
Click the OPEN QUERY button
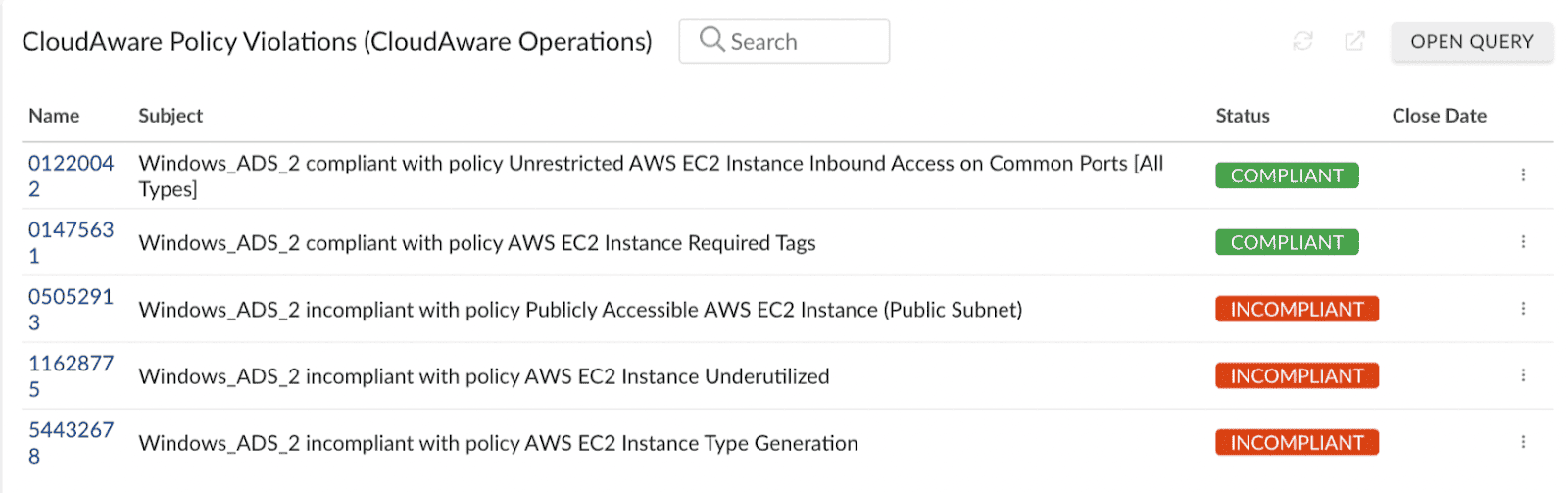tap(1472, 41)
